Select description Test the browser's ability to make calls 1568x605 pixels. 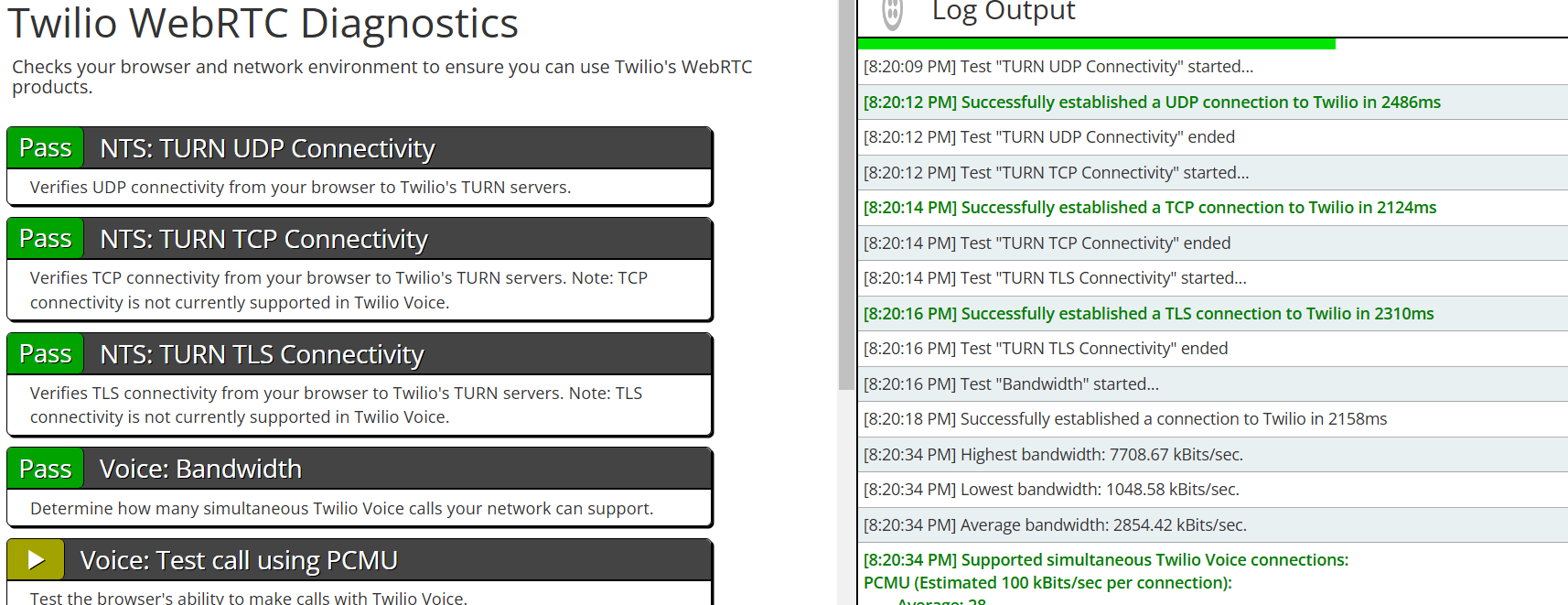click(249, 598)
